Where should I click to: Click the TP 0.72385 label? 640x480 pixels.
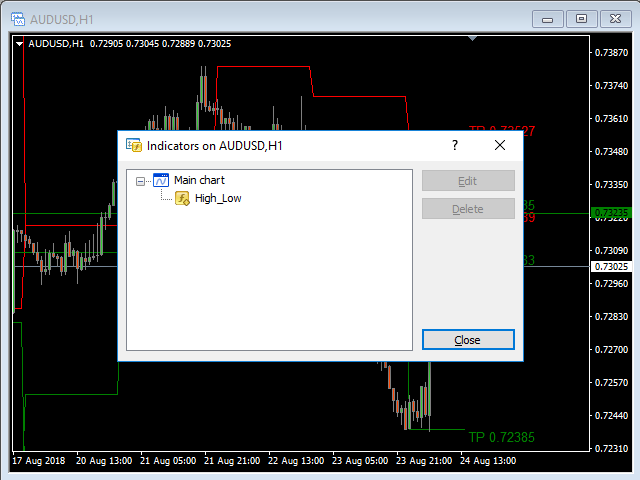click(x=502, y=438)
